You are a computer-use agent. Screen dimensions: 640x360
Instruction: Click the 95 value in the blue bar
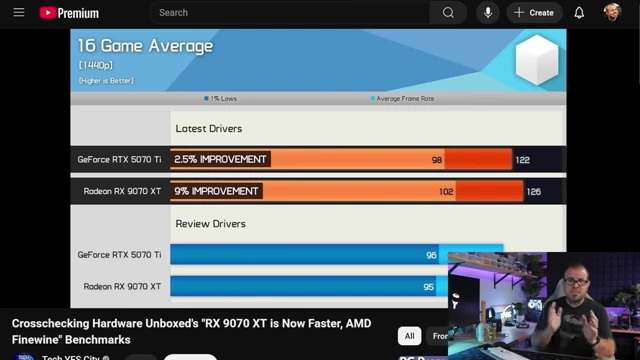click(x=429, y=287)
